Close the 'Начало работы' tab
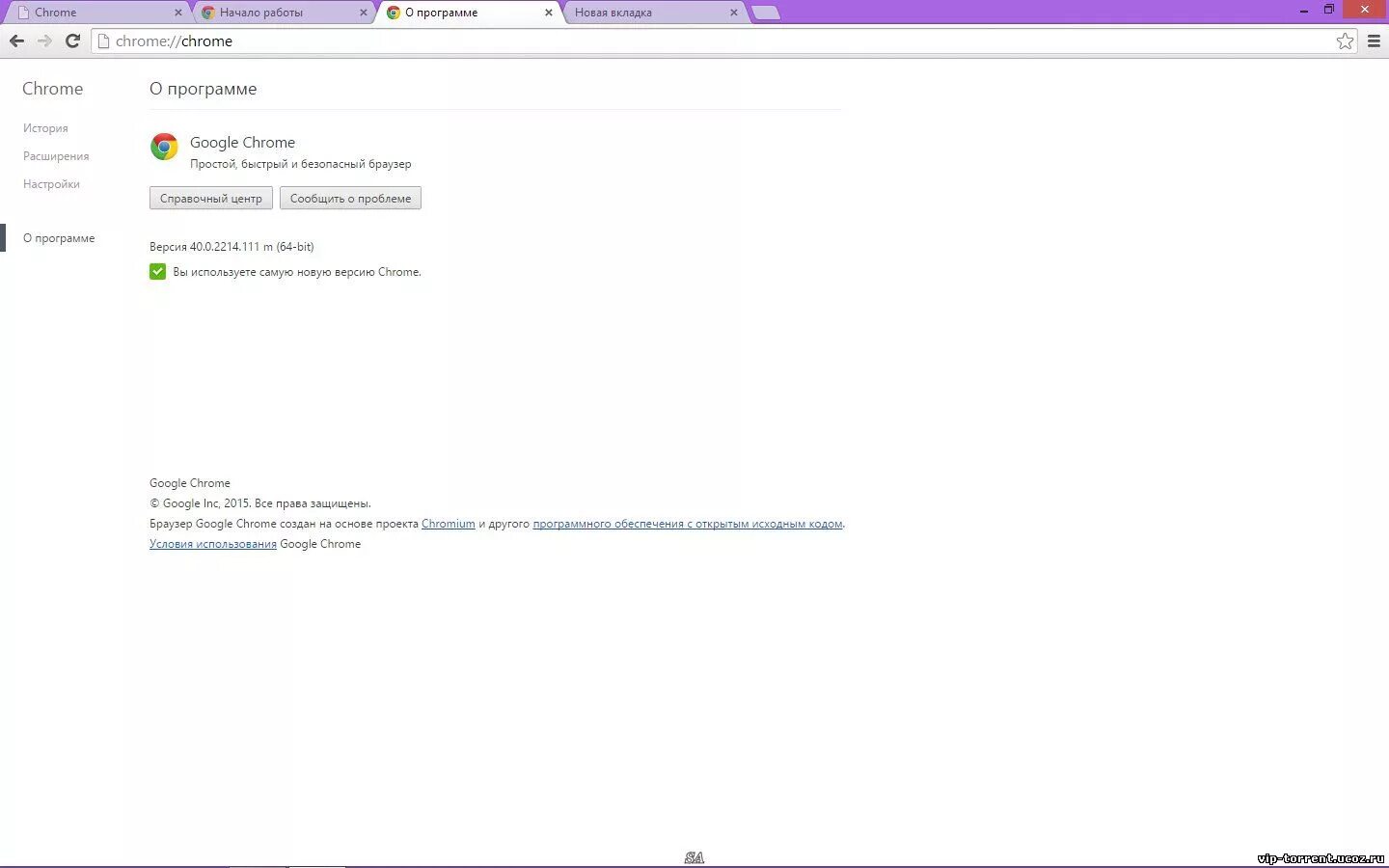Screen dimensions: 1389x868 pos(363,13)
